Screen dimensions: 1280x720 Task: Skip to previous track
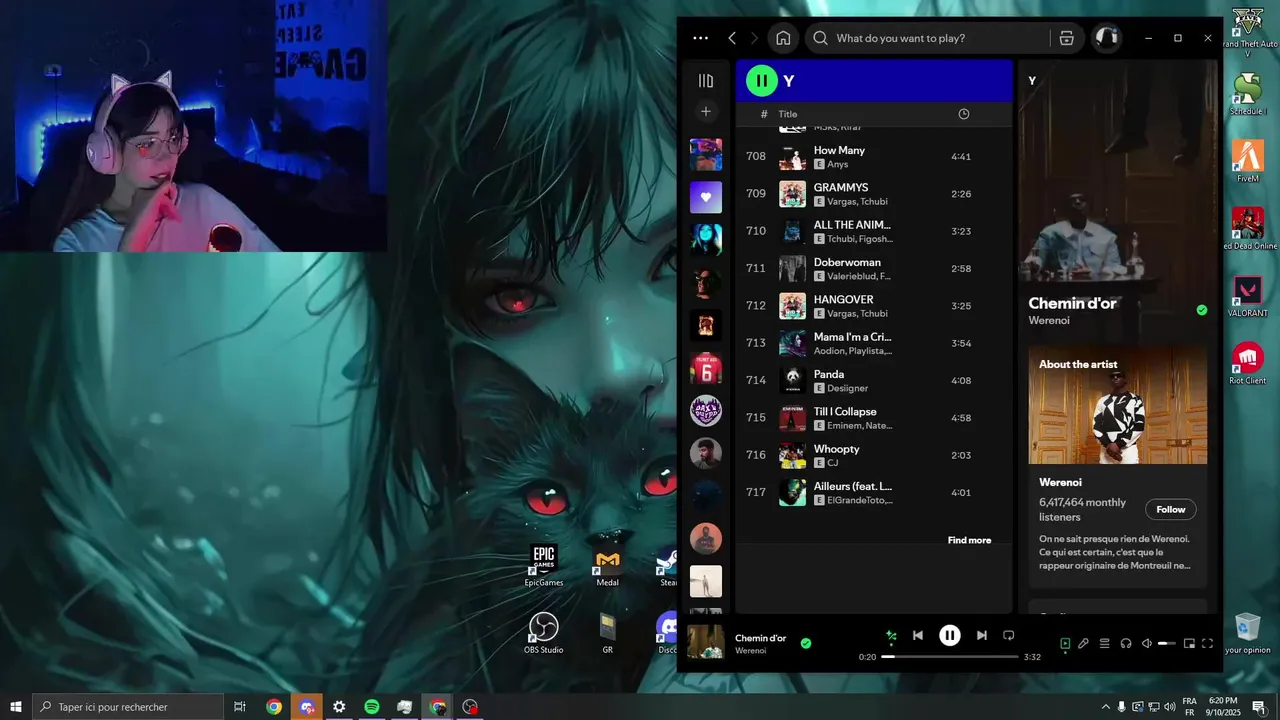pyautogui.click(x=918, y=635)
